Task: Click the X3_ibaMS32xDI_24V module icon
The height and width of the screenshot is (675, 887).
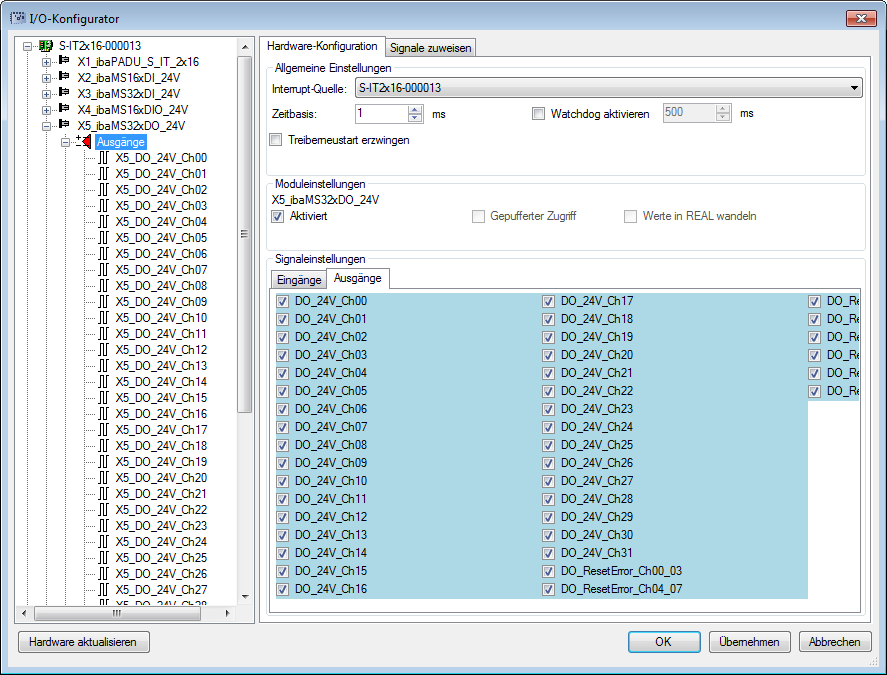Action: pos(65,94)
